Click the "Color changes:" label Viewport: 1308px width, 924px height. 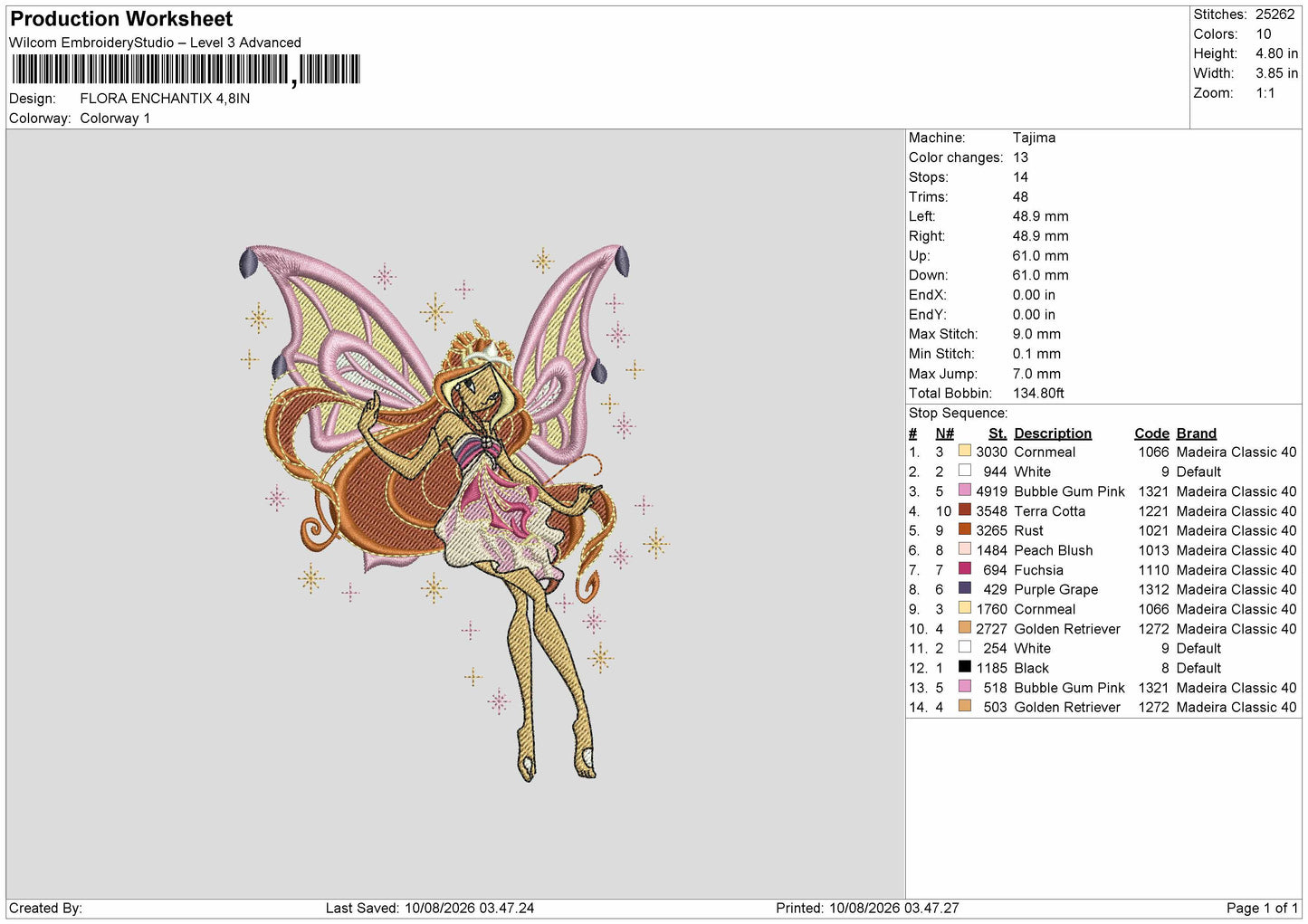click(956, 157)
